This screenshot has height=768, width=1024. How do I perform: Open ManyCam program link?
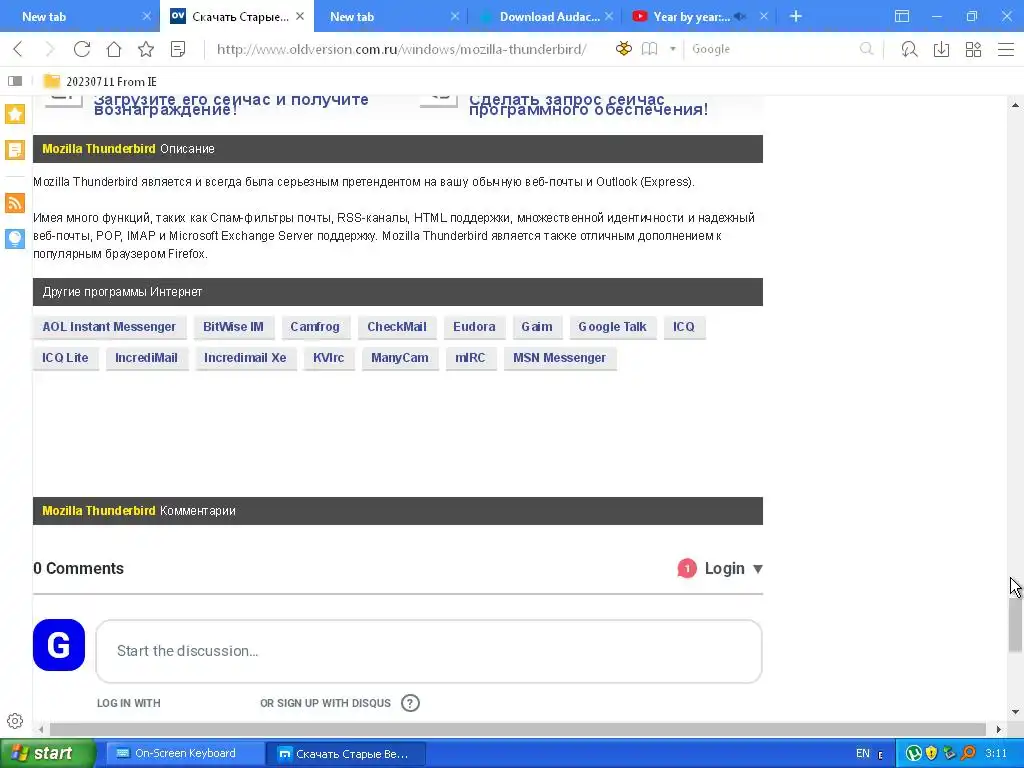(400, 358)
